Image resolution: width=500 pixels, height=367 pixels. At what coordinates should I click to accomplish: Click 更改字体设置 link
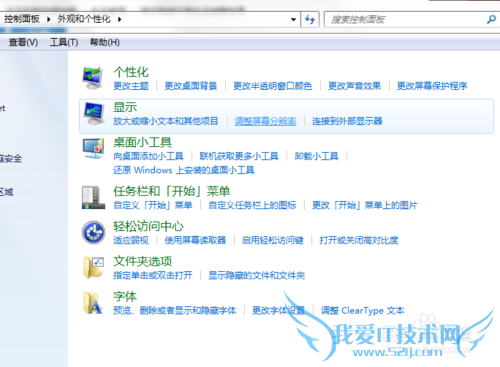279,311
